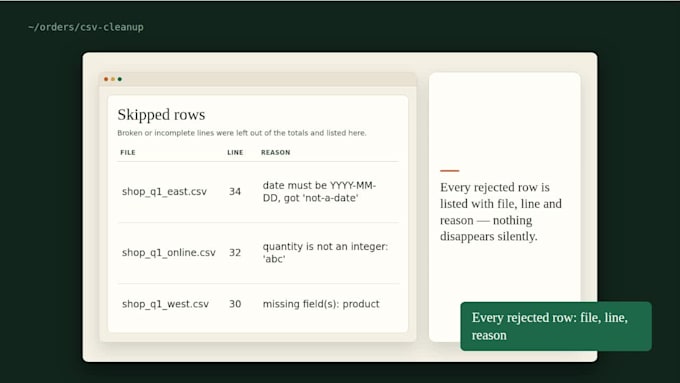Click the FILE column header
680x383 pixels.
(x=128, y=152)
